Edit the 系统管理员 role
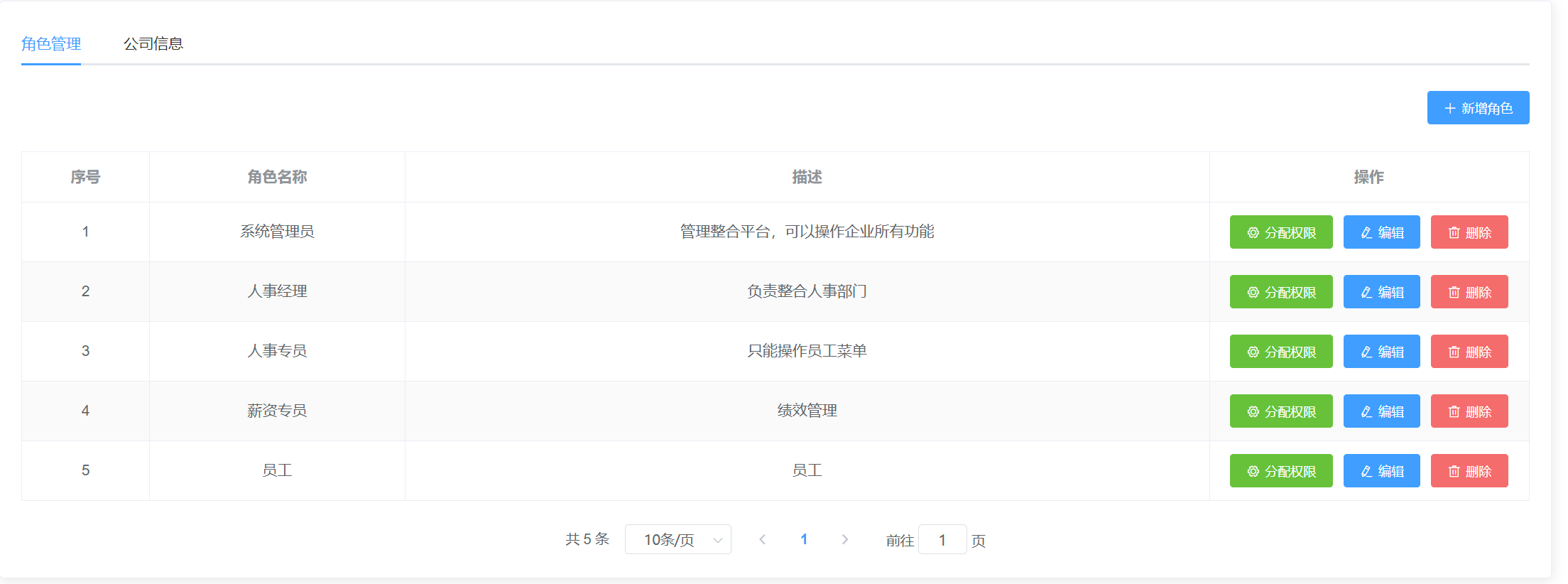 click(1381, 232)
